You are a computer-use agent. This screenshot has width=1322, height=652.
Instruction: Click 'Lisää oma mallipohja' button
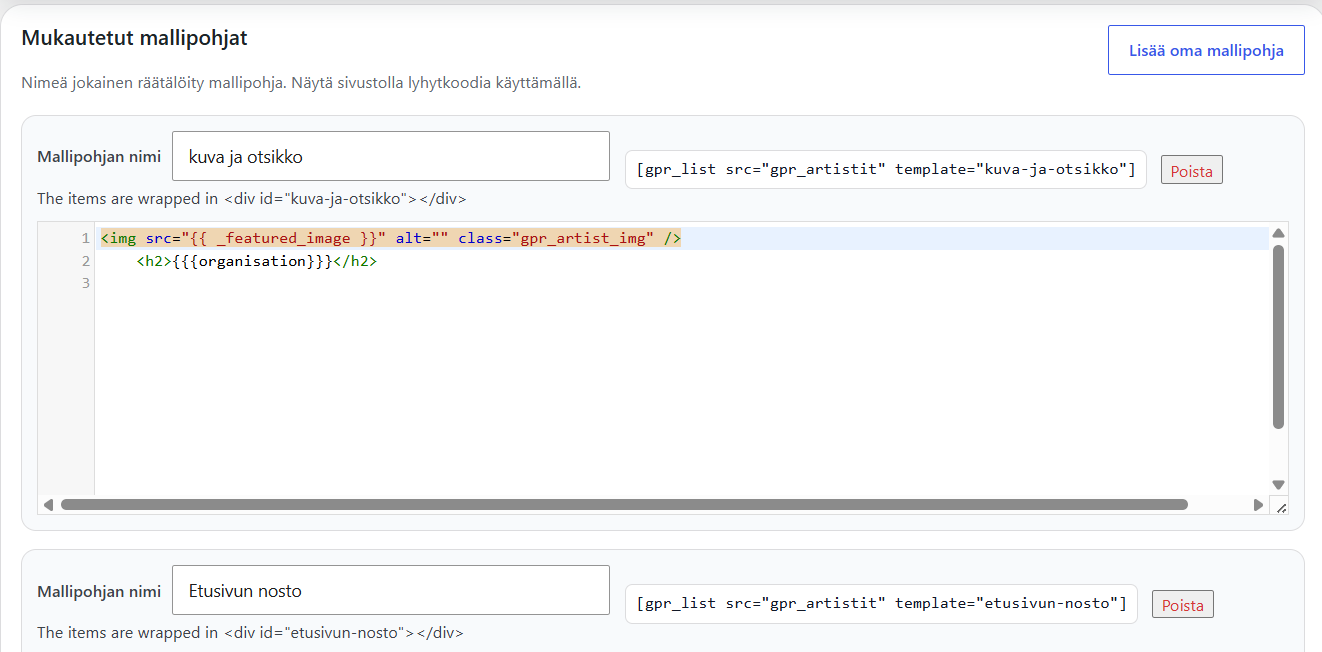(x=1206, y=50)
